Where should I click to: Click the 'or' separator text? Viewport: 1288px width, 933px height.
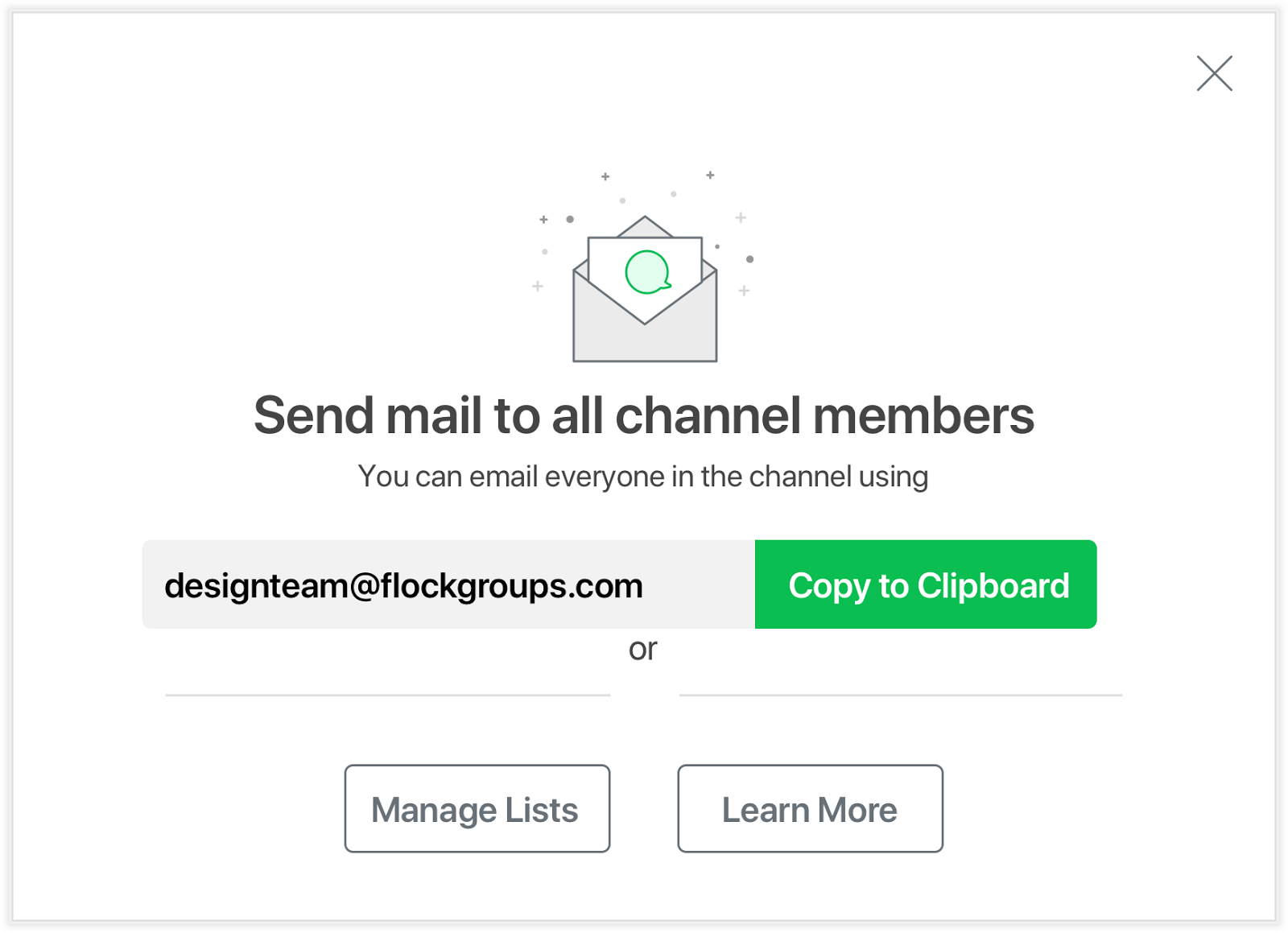[x=643, y=649]
